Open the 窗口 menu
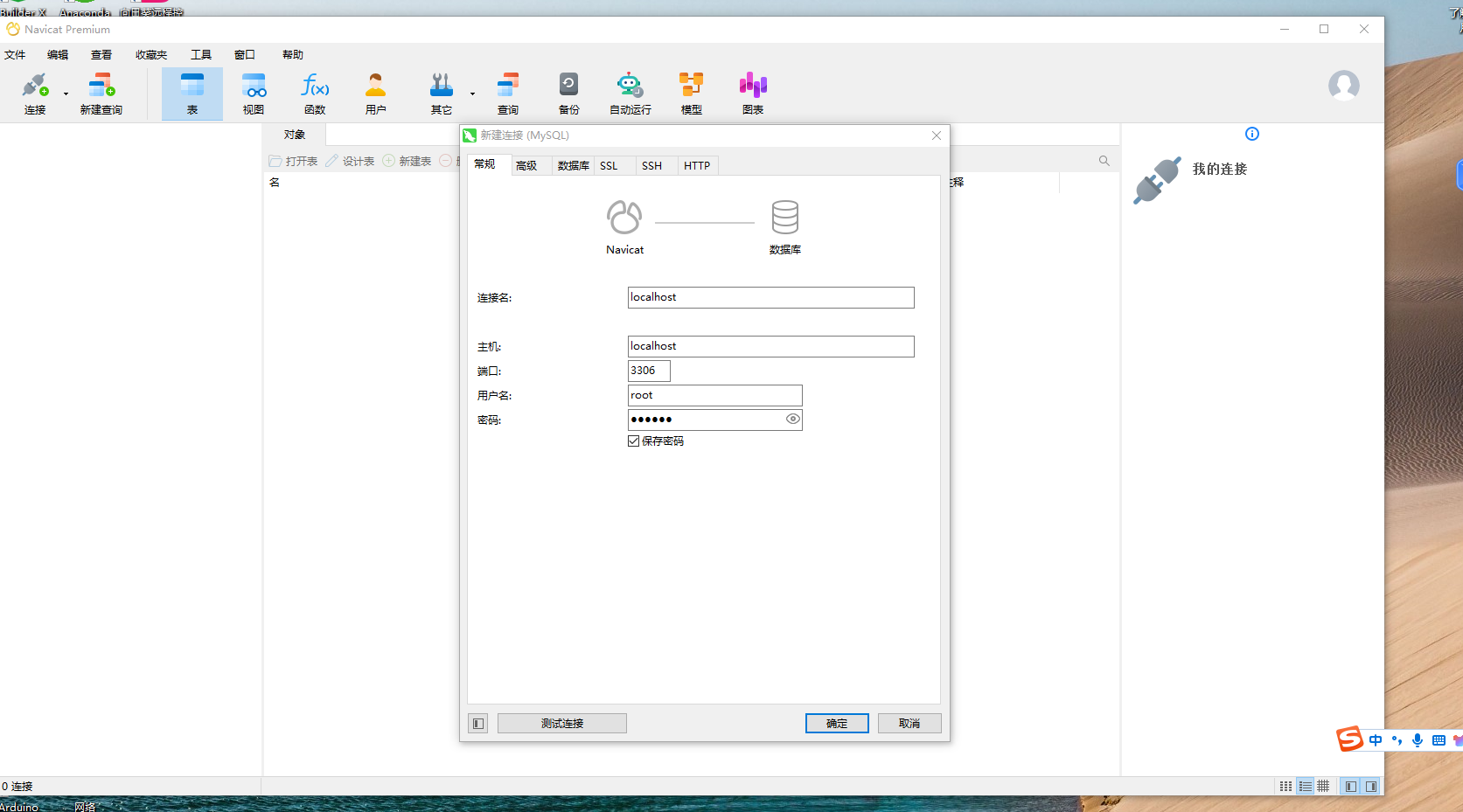 click(245, 55)
